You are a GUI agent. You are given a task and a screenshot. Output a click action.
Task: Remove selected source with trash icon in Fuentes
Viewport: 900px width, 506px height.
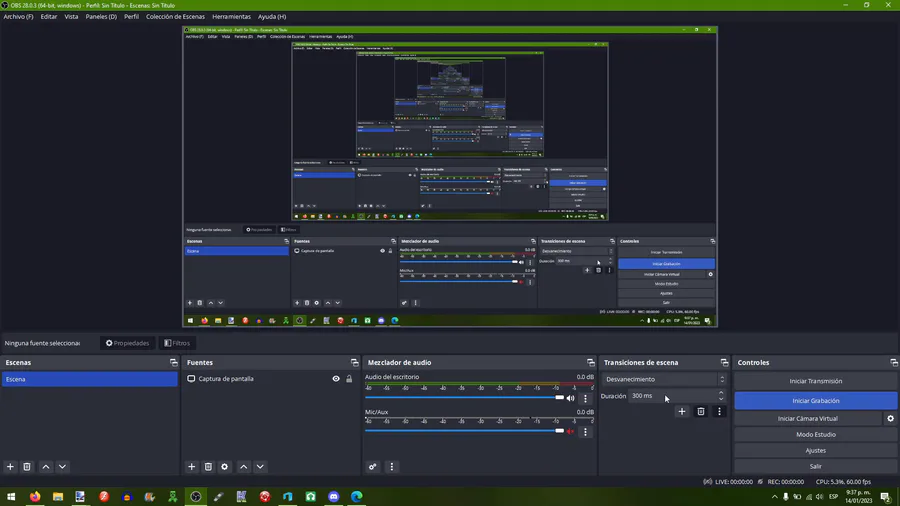(208, 466)
